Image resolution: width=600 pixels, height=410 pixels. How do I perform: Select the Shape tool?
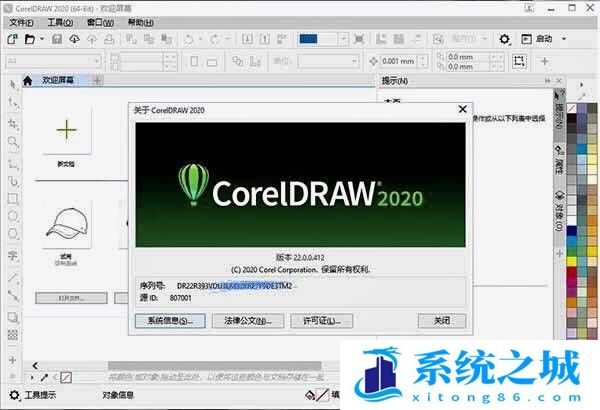(13, 103)
